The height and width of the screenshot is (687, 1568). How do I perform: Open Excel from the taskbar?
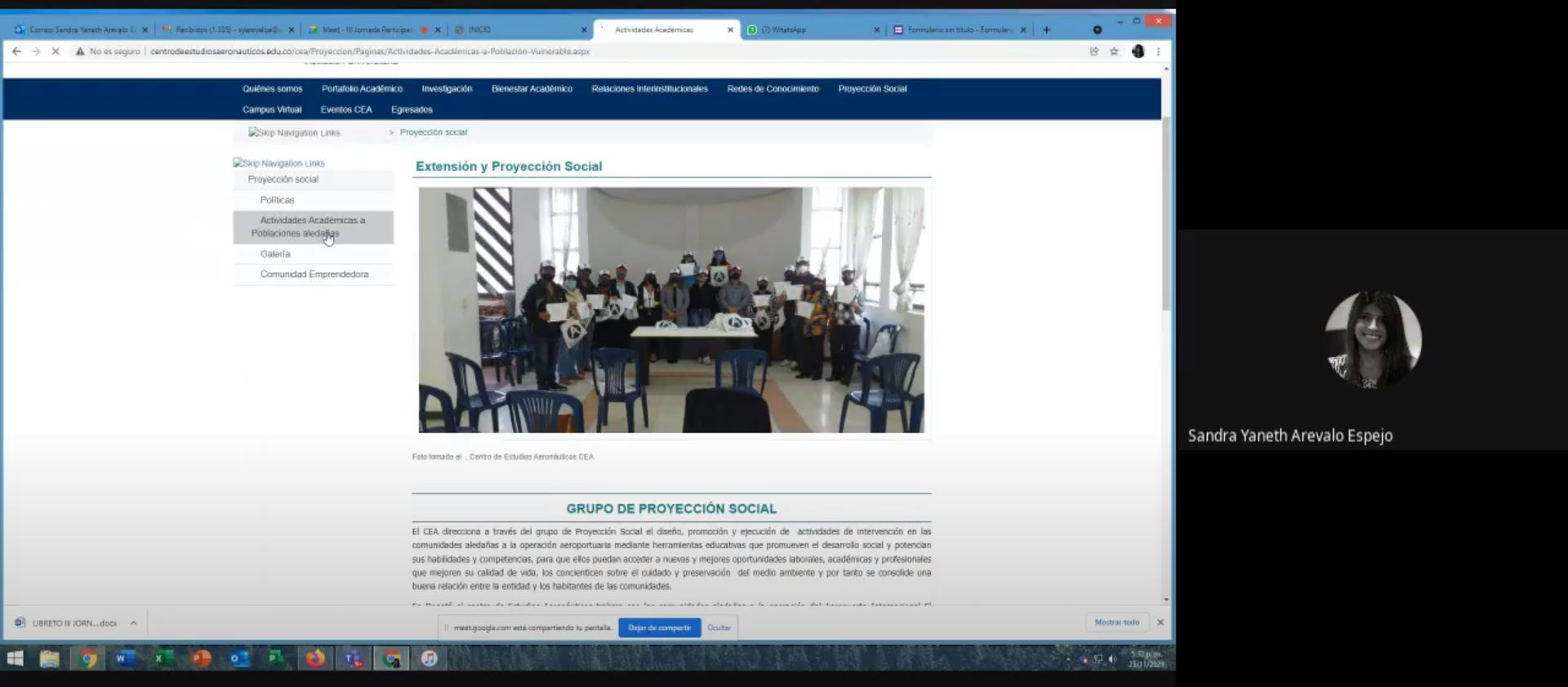[163, 658]
